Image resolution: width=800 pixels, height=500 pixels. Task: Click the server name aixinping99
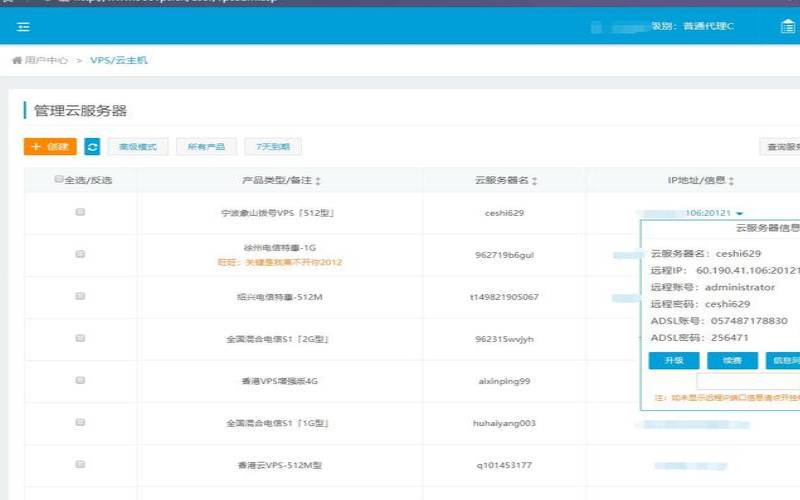[504, 381]
